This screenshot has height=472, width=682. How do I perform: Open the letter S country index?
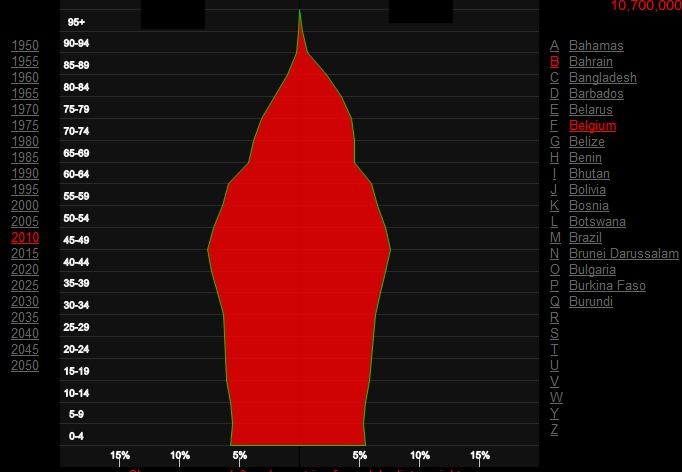554,333
